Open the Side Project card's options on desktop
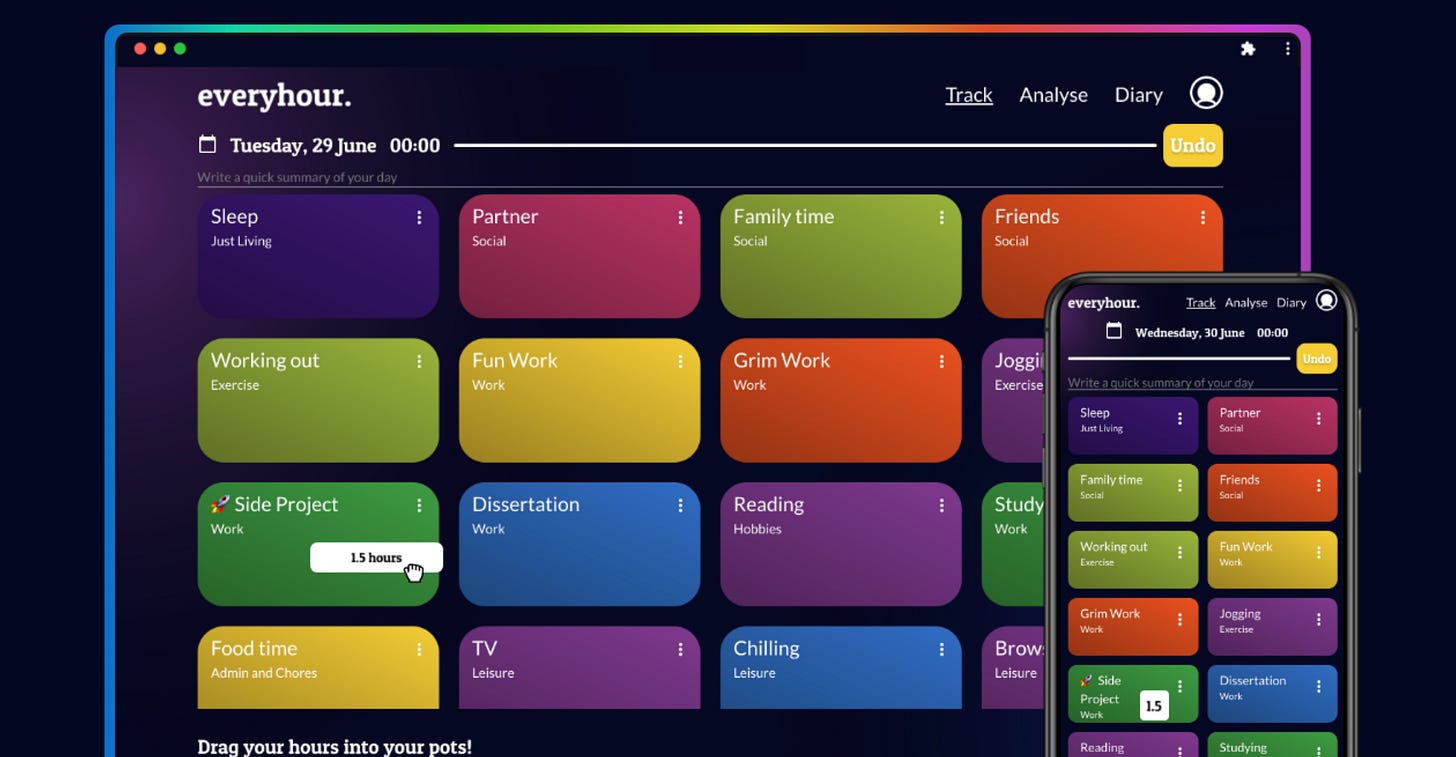 [419, 505]
